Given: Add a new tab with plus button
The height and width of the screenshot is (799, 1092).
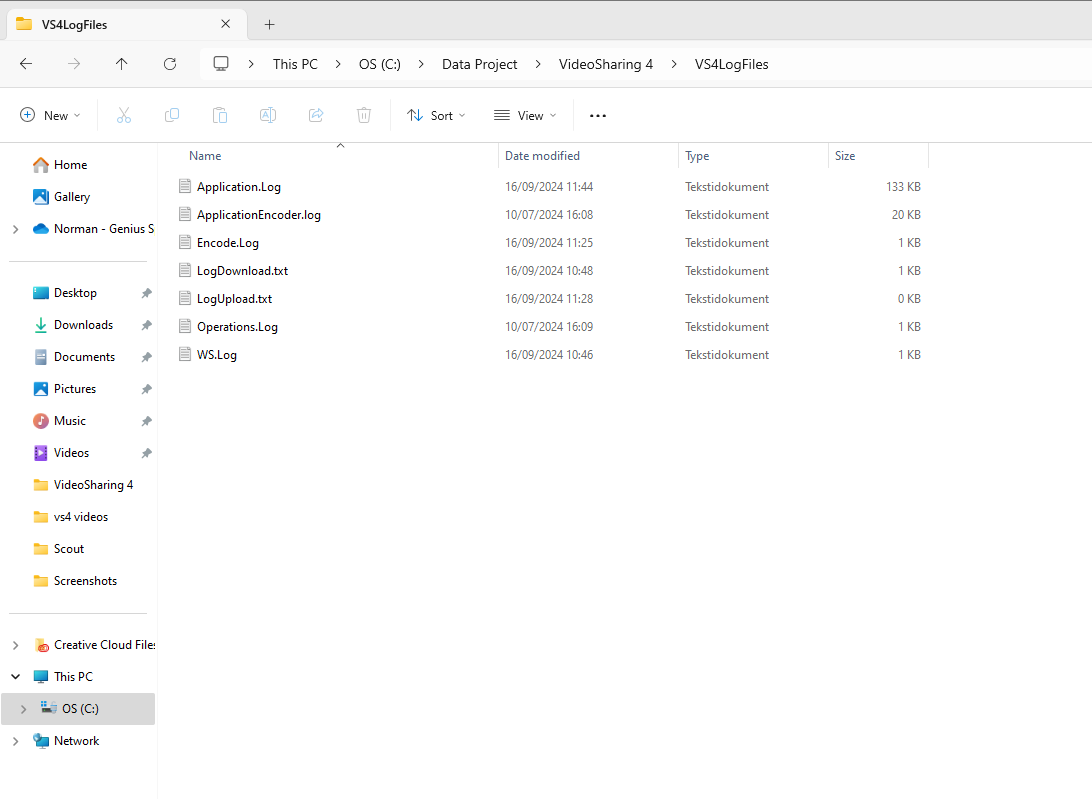Looking at the screenshot, I should click(x=270, y=25).
